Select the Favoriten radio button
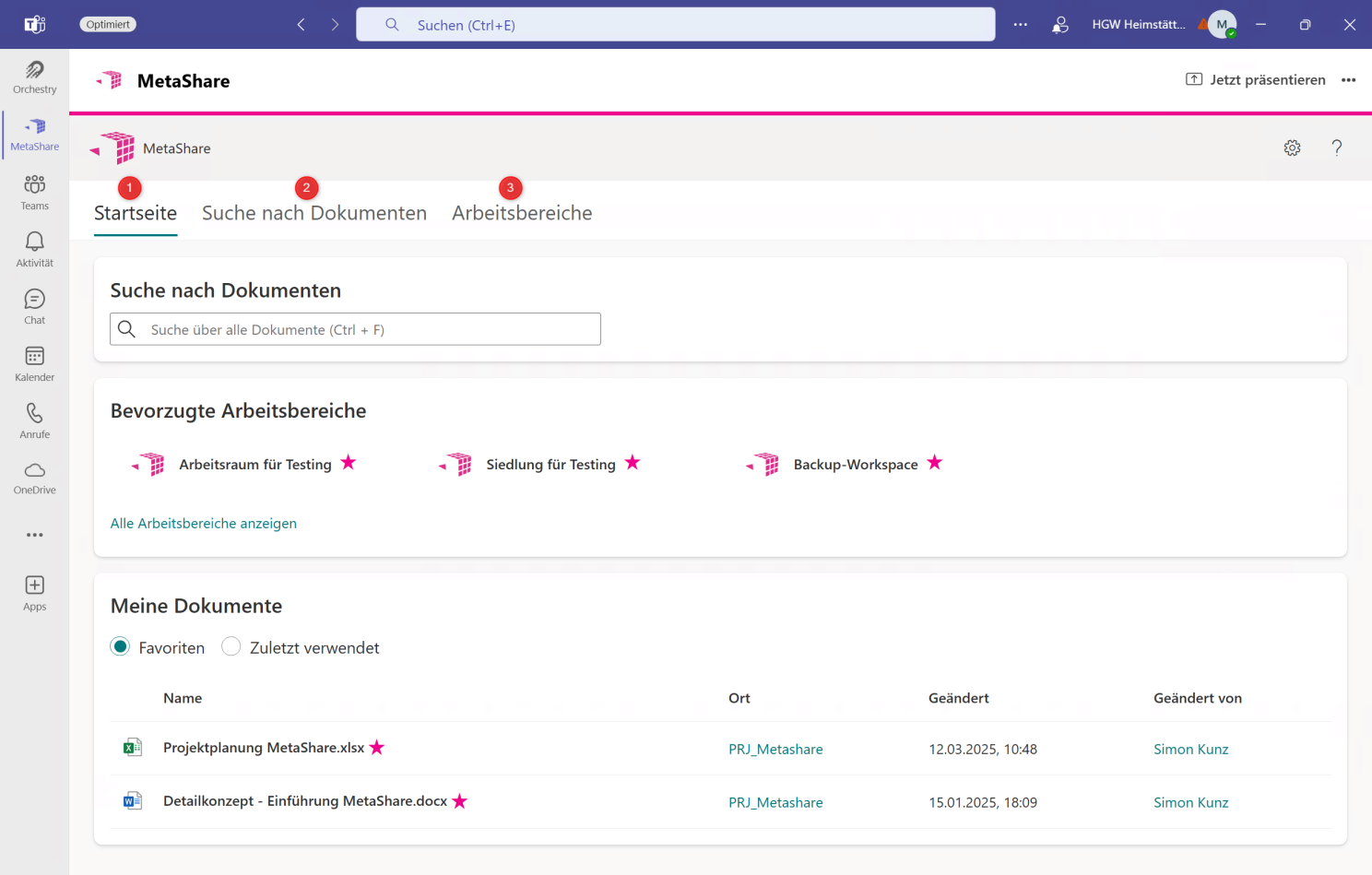 (120, 647)
